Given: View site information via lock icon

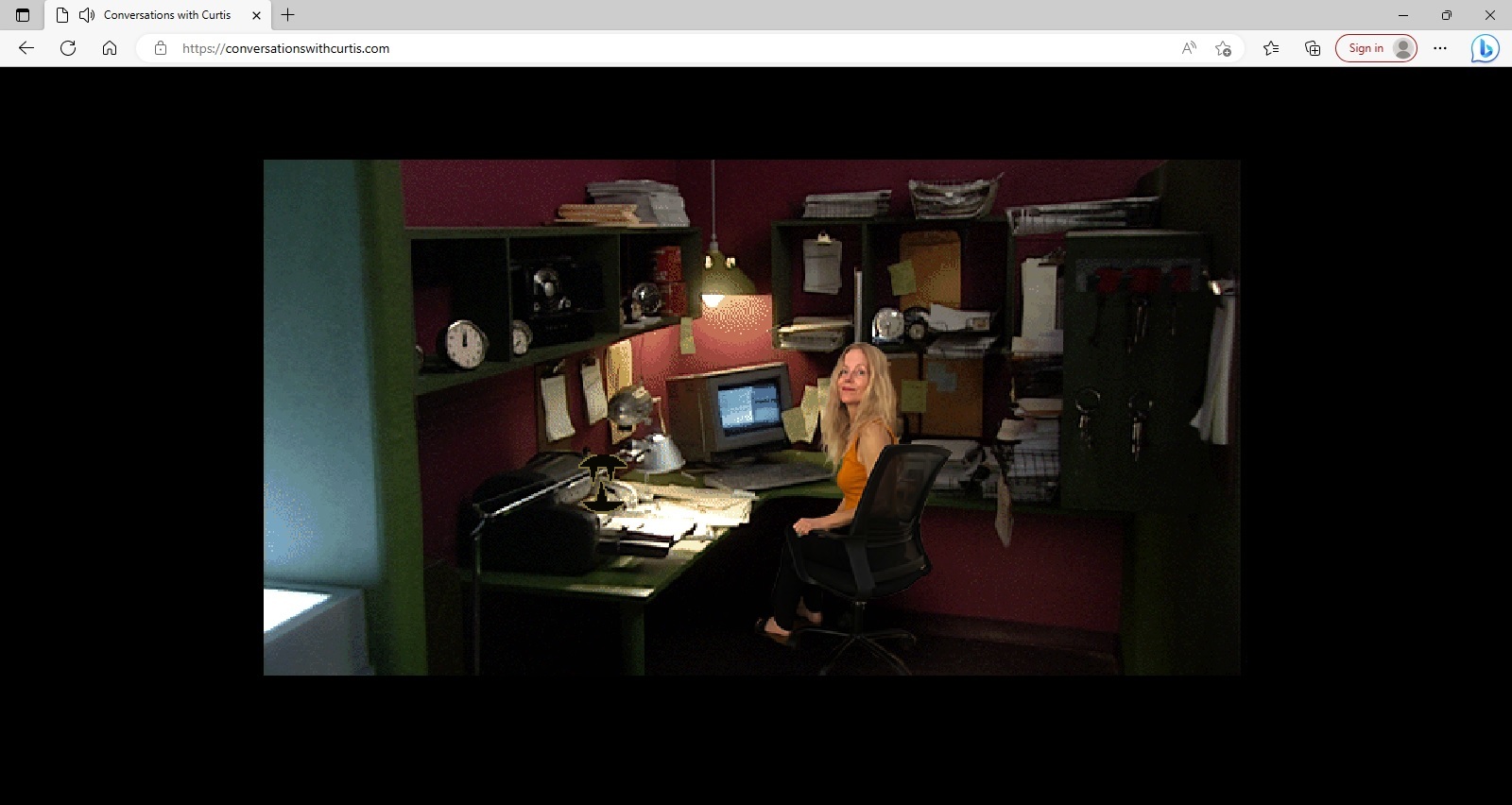Looking at the screenshot, I should pyautogui.click(x=161, y=48).
